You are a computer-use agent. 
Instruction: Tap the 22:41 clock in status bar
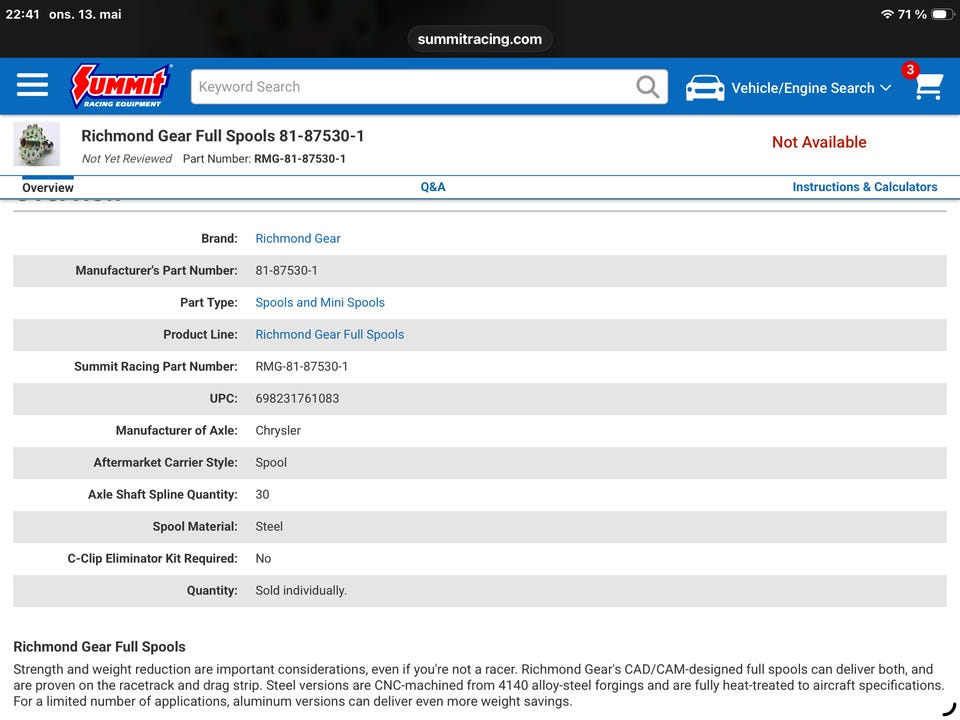coord(22,14)
